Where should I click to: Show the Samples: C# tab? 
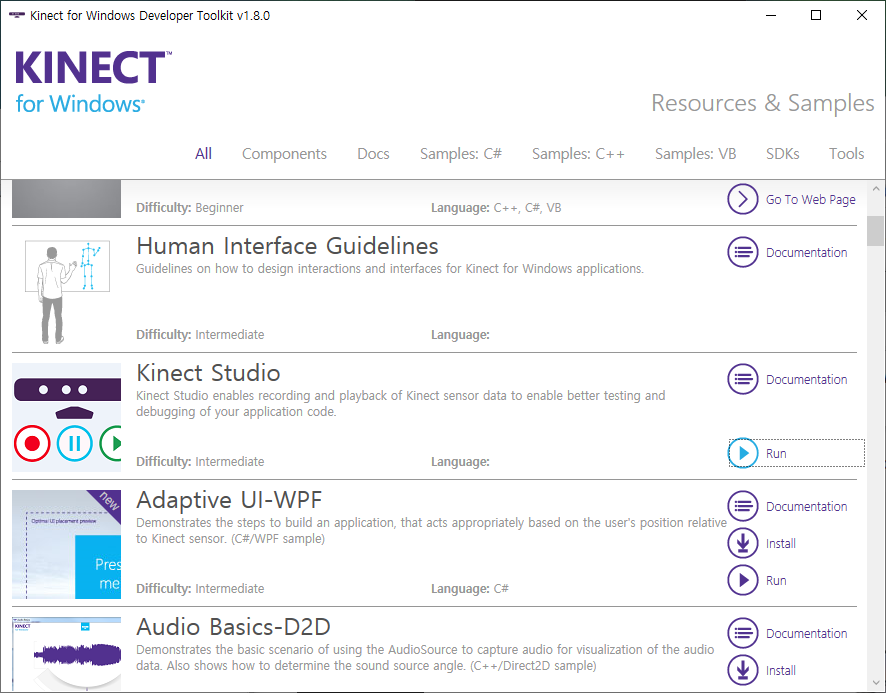click(461, 154)
